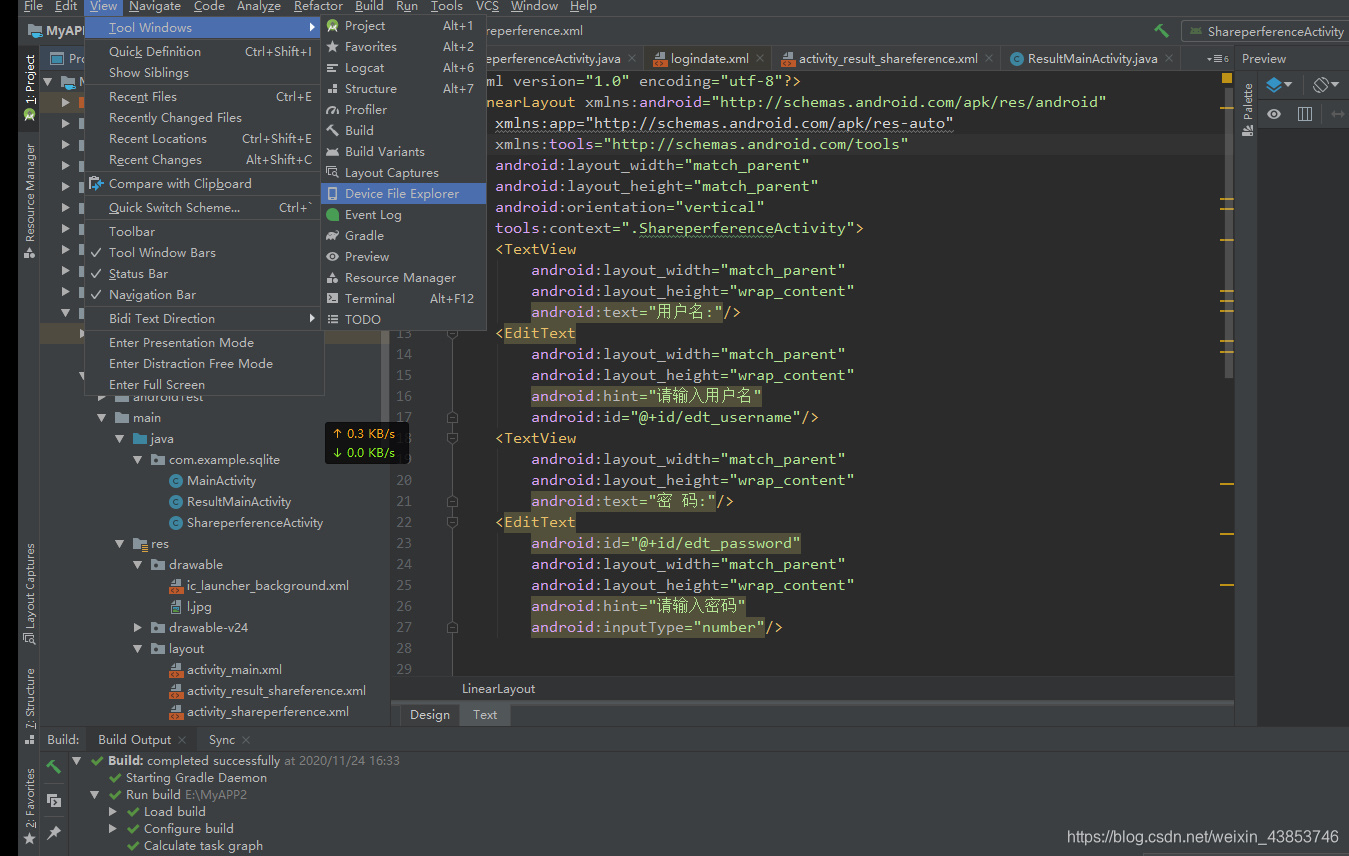
Task: Click the hammer build icon in Build panel
Action: 54,768
